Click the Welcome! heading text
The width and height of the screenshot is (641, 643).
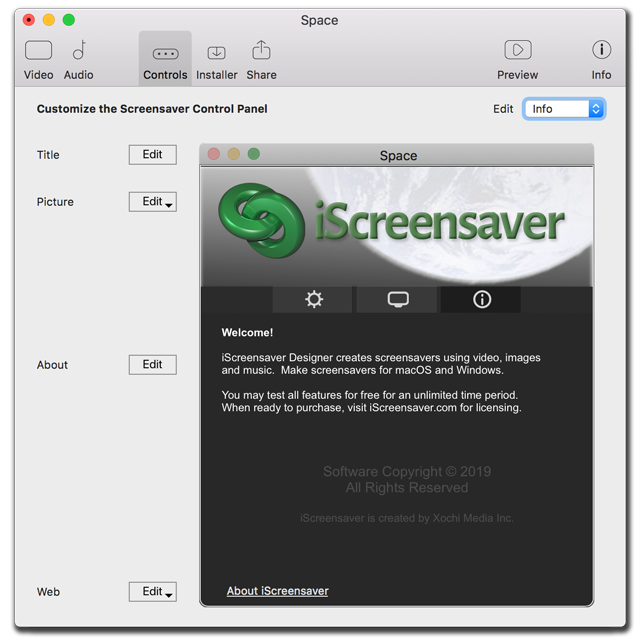[247, 333]
